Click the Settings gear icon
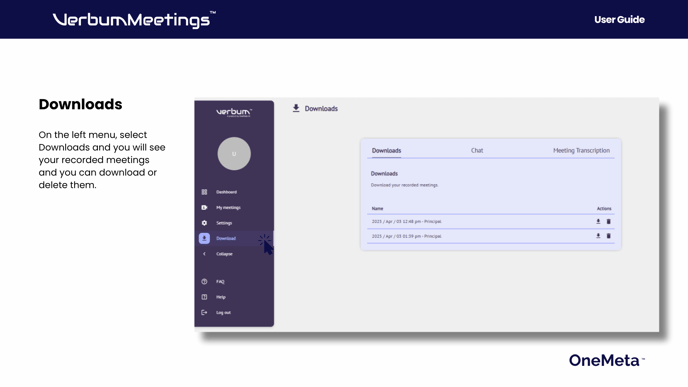 (204, 223)
